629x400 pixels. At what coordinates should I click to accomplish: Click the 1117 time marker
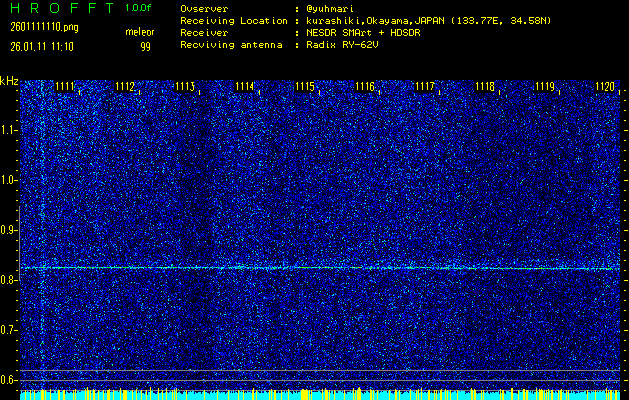tap(424, 87)
